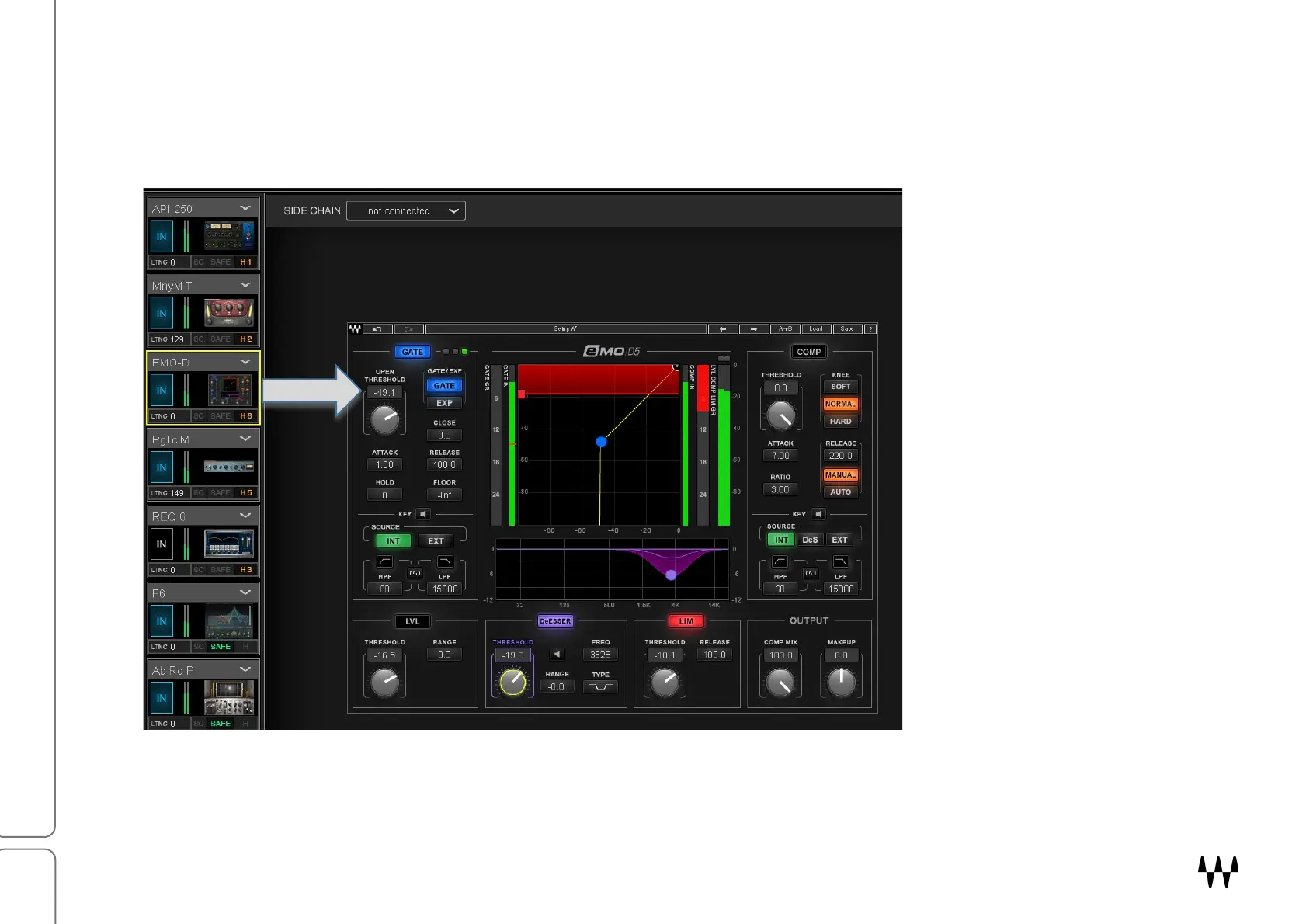Screen dimensions: 1306x924
Task: Expand the EMO-D slot menu arrow
Action: (245, 362)
